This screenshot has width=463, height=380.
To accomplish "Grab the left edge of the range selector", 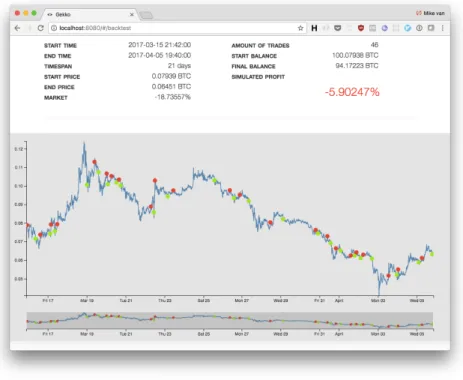I will [x=27, y=320].
